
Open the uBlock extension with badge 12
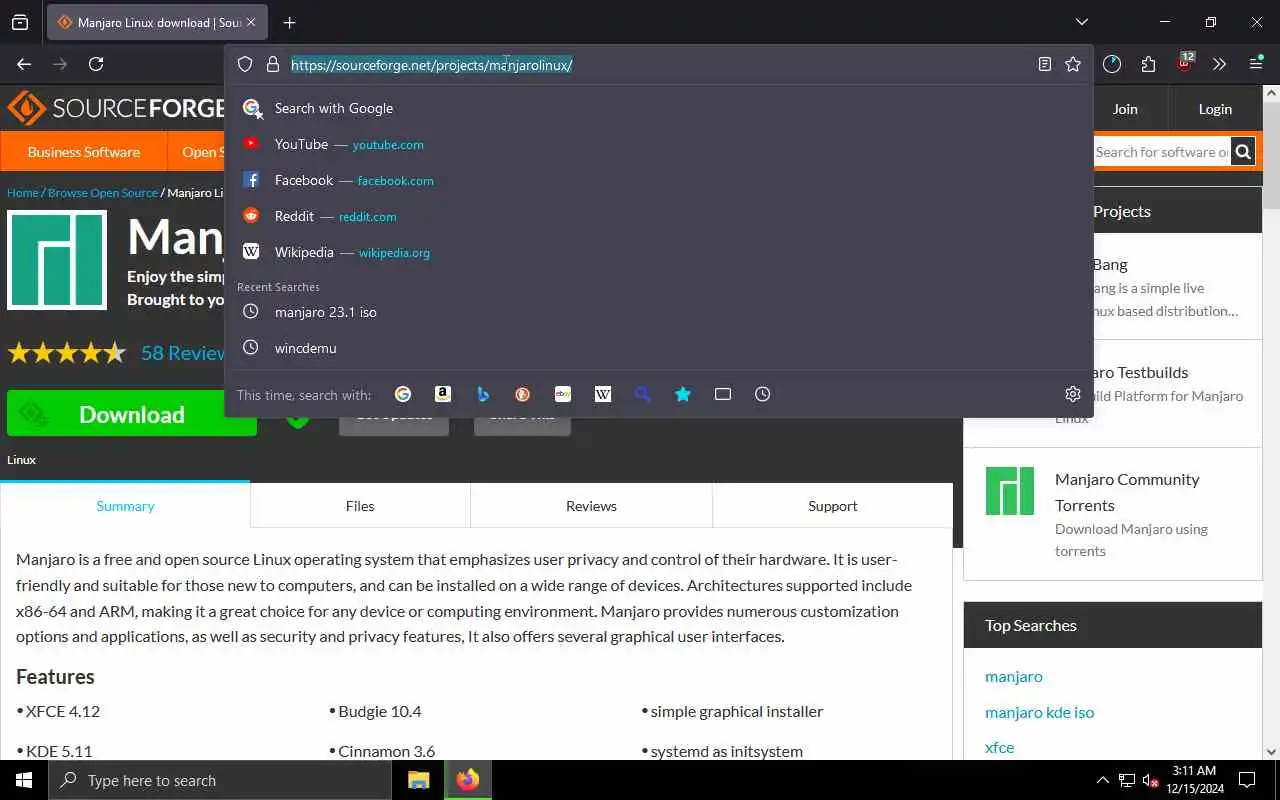tap(1184, 63)
